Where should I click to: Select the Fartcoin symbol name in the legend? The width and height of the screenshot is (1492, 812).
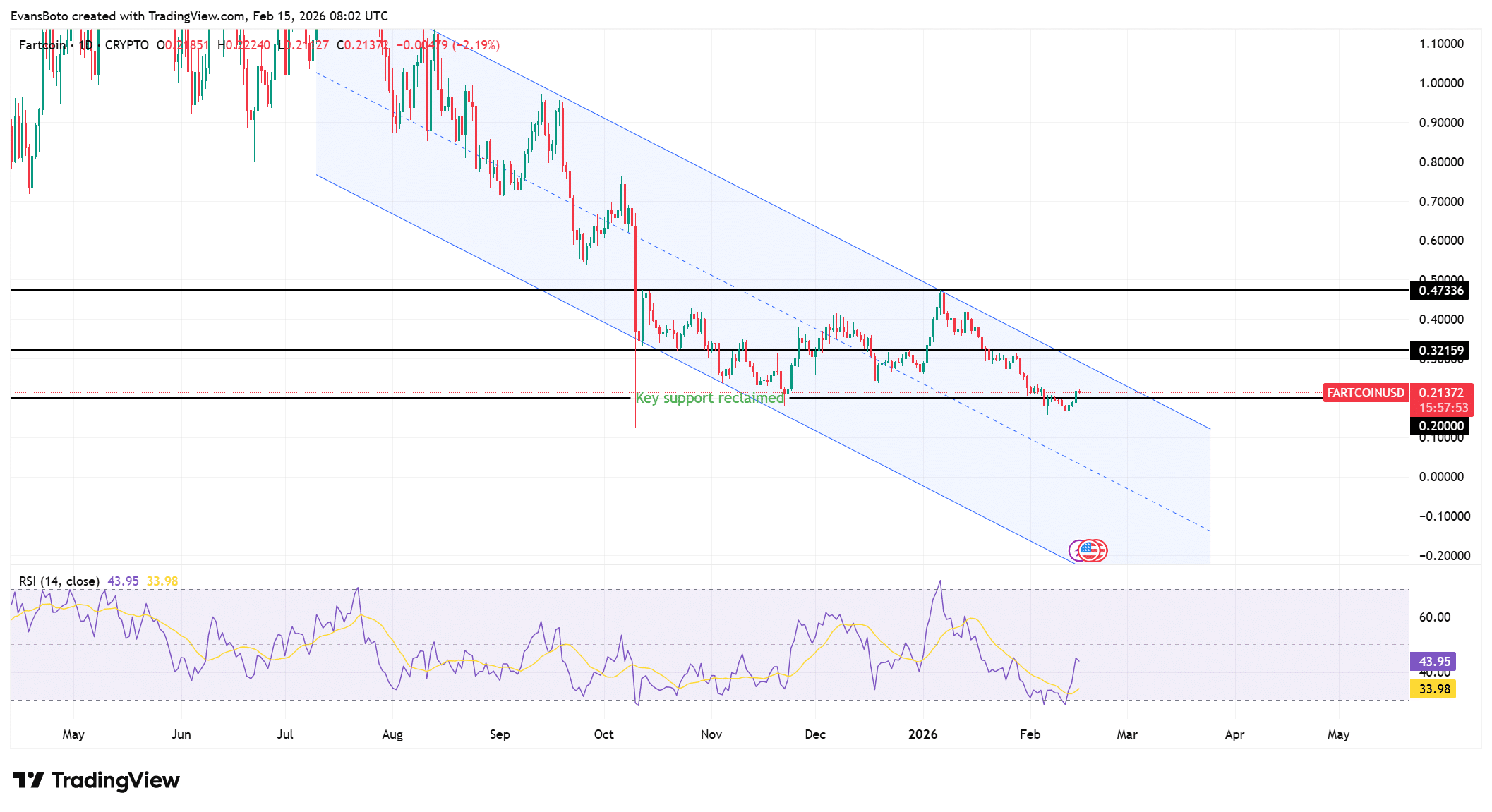point(41,44)
